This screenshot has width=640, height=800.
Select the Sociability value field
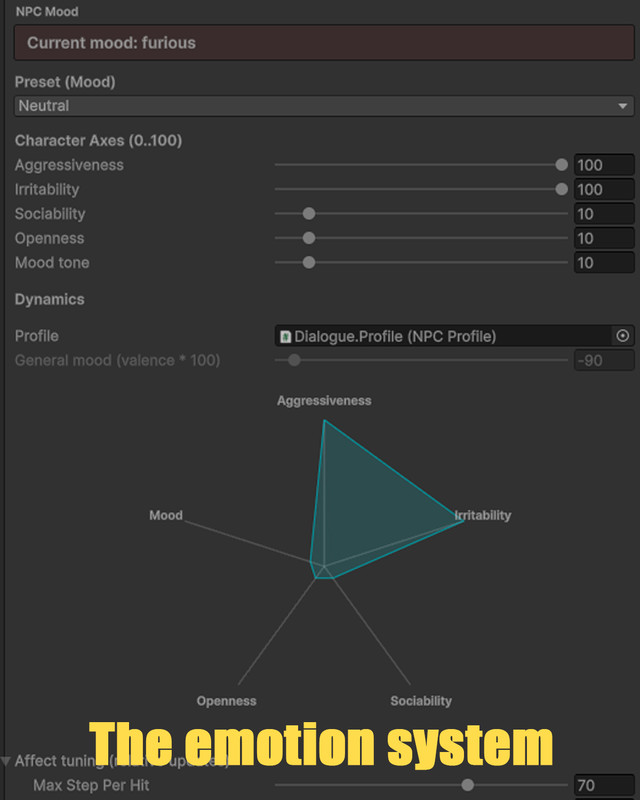603,214
